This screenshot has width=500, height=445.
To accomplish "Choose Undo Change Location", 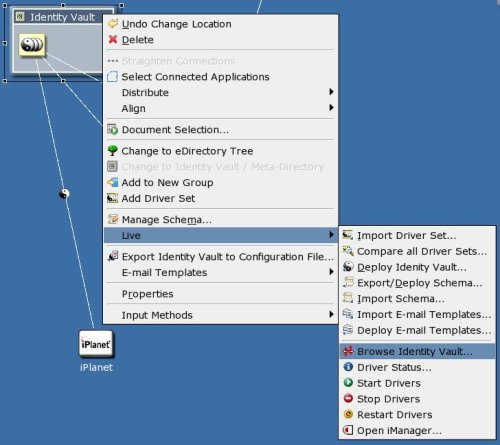I will pos(220,24).
